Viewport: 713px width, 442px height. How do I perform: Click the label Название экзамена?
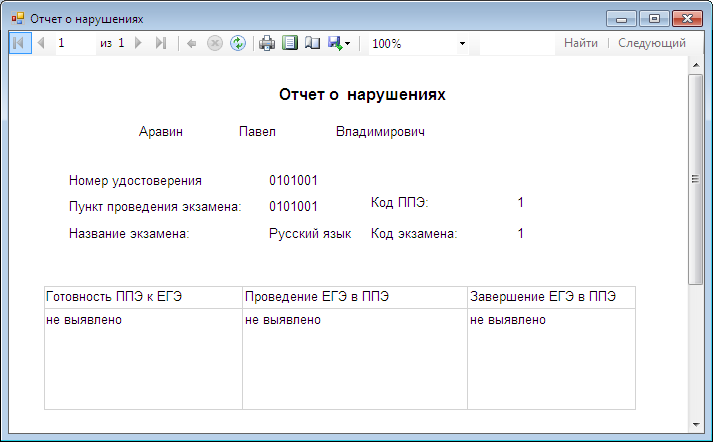coord(129,234)
